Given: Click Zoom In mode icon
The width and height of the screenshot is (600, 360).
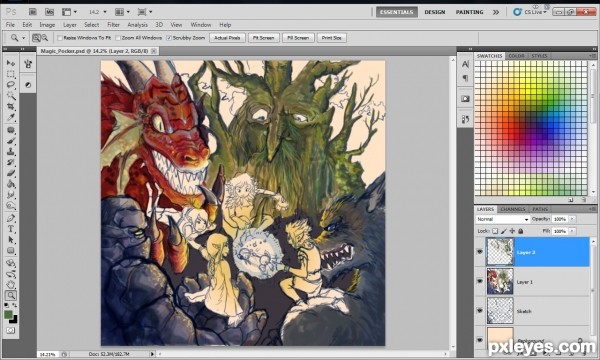Looking at the screenshot, I should point(36,38).
